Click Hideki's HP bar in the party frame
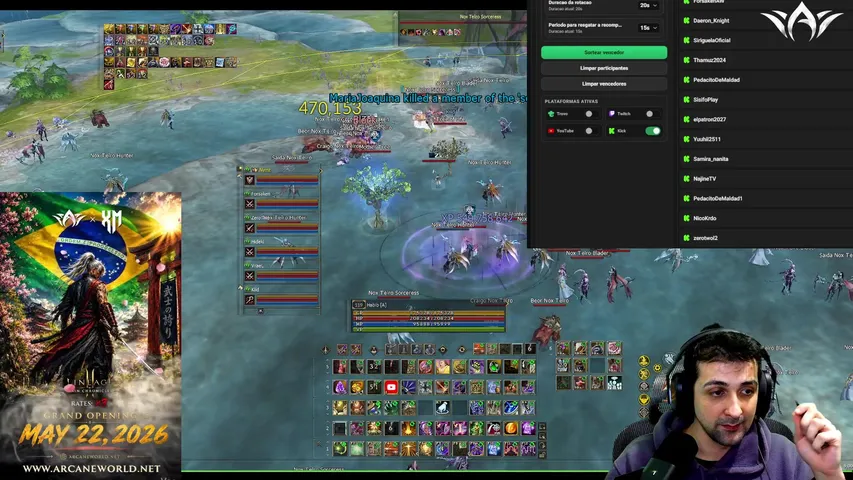853x480 pixels. [x=287, y=251]
